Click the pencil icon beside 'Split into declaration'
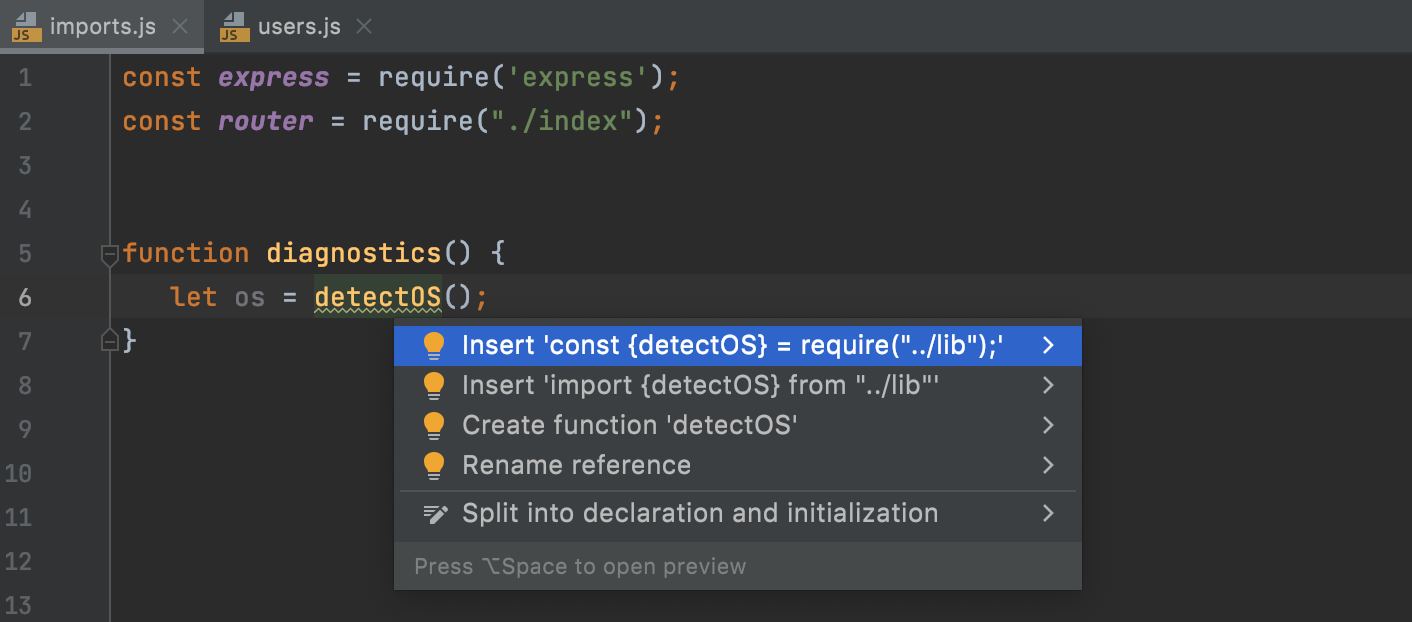 [434, 513]
